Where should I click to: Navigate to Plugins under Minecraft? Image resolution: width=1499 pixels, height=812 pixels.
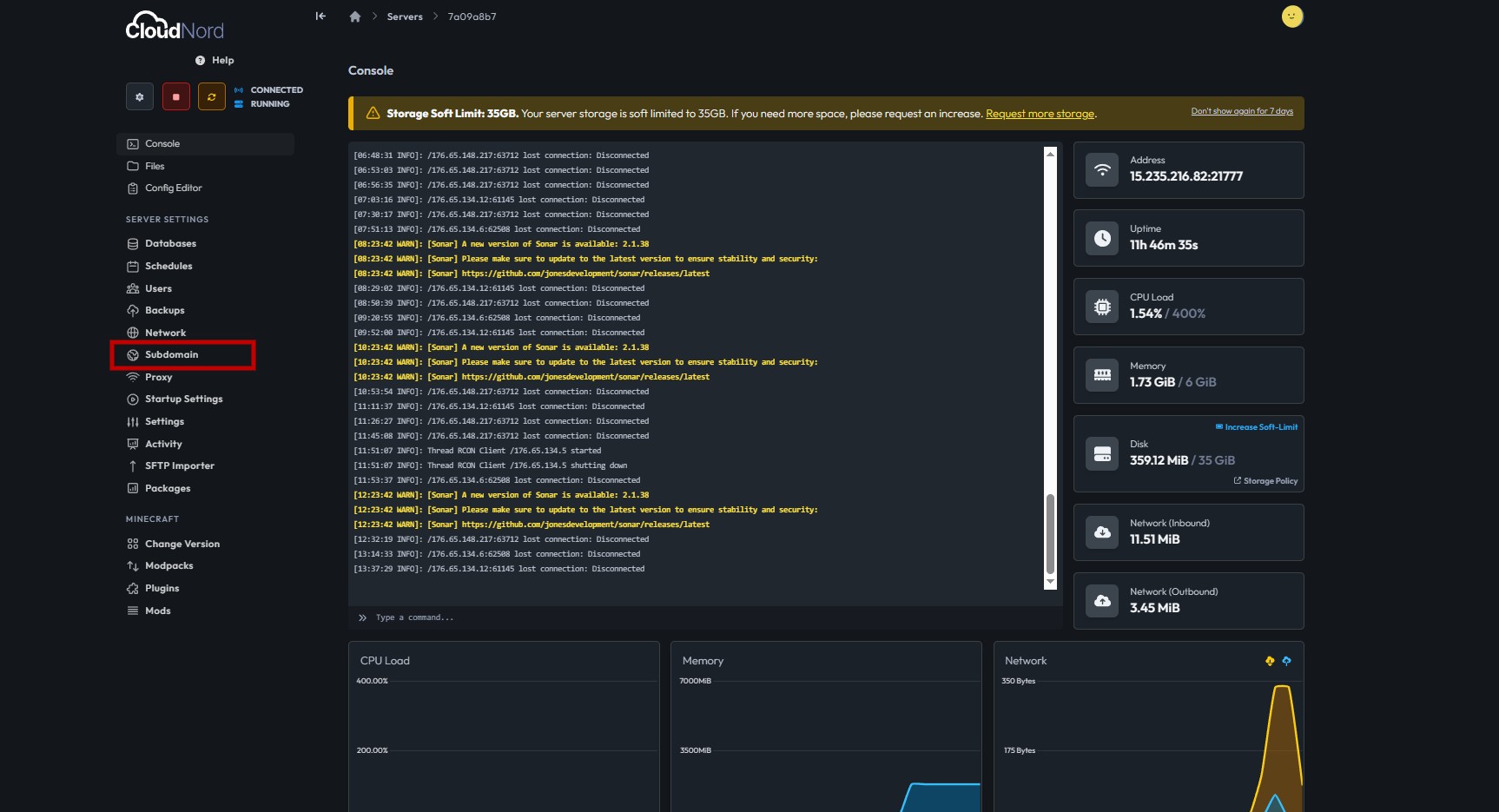pos(162,588)
